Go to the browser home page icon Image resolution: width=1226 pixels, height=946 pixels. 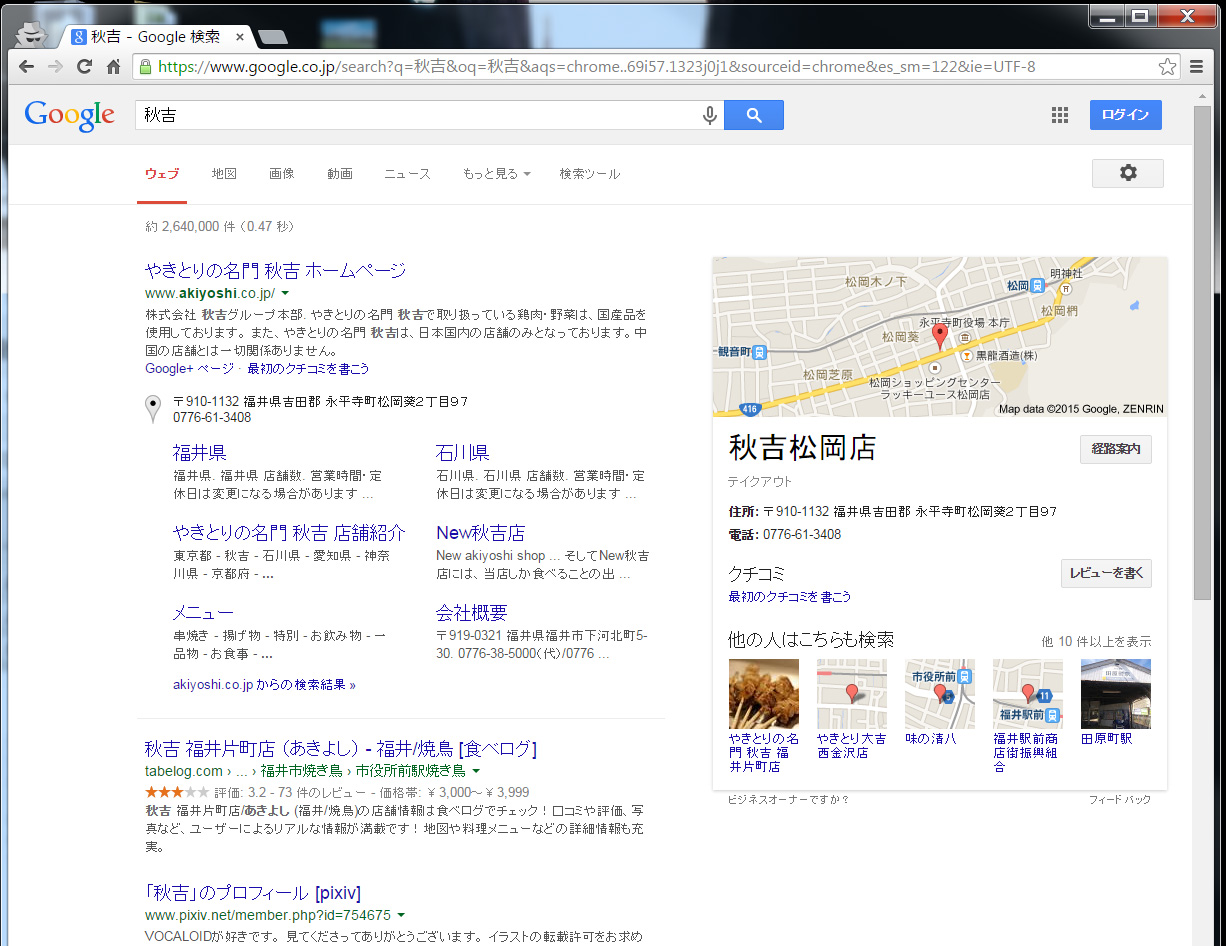[113, 67]
